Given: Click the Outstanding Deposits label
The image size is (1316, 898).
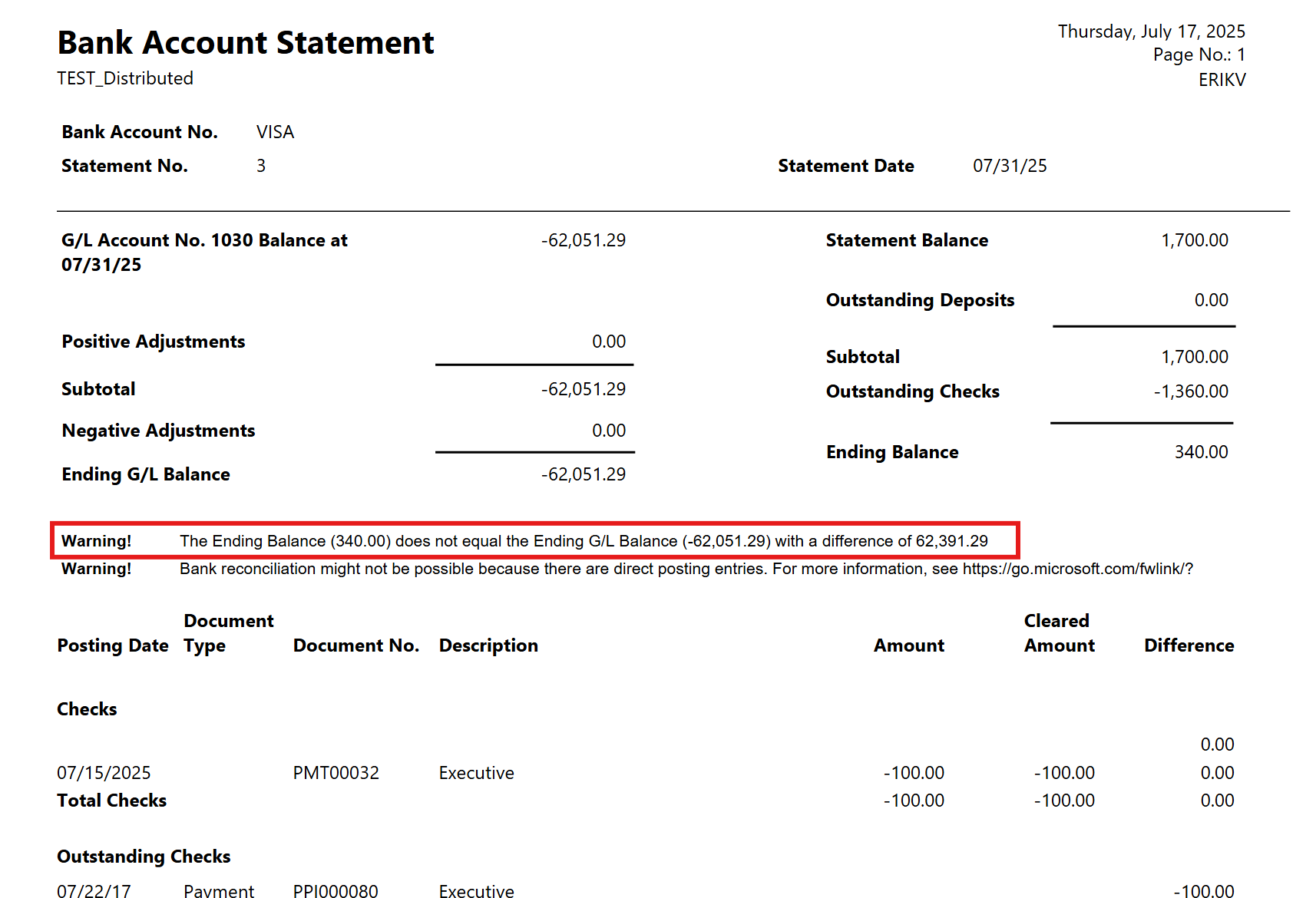Looking at the screenshot, I should tap(920, 300).
